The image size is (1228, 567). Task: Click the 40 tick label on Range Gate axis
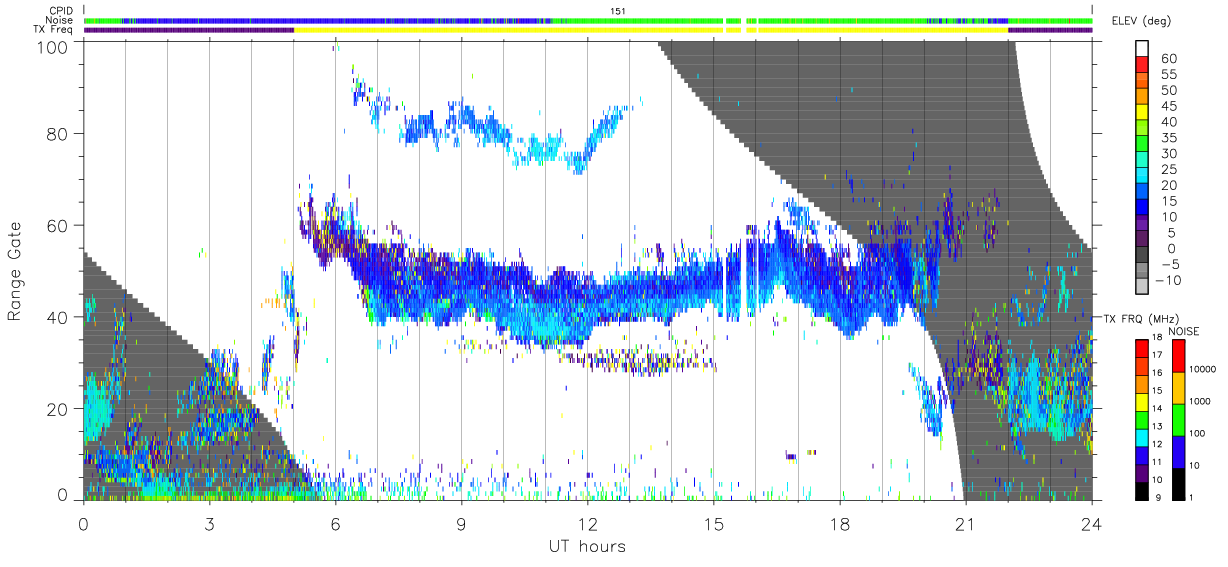[x=58, y=317]
